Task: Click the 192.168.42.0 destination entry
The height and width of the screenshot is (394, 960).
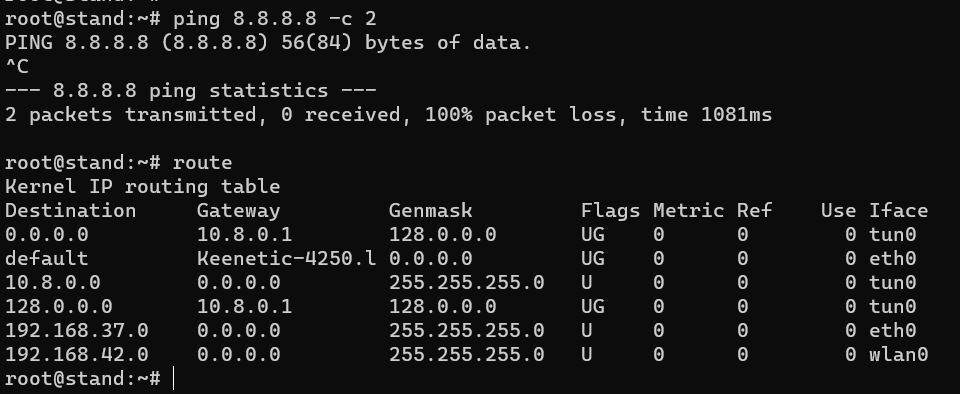Action: tap(77, 354)
